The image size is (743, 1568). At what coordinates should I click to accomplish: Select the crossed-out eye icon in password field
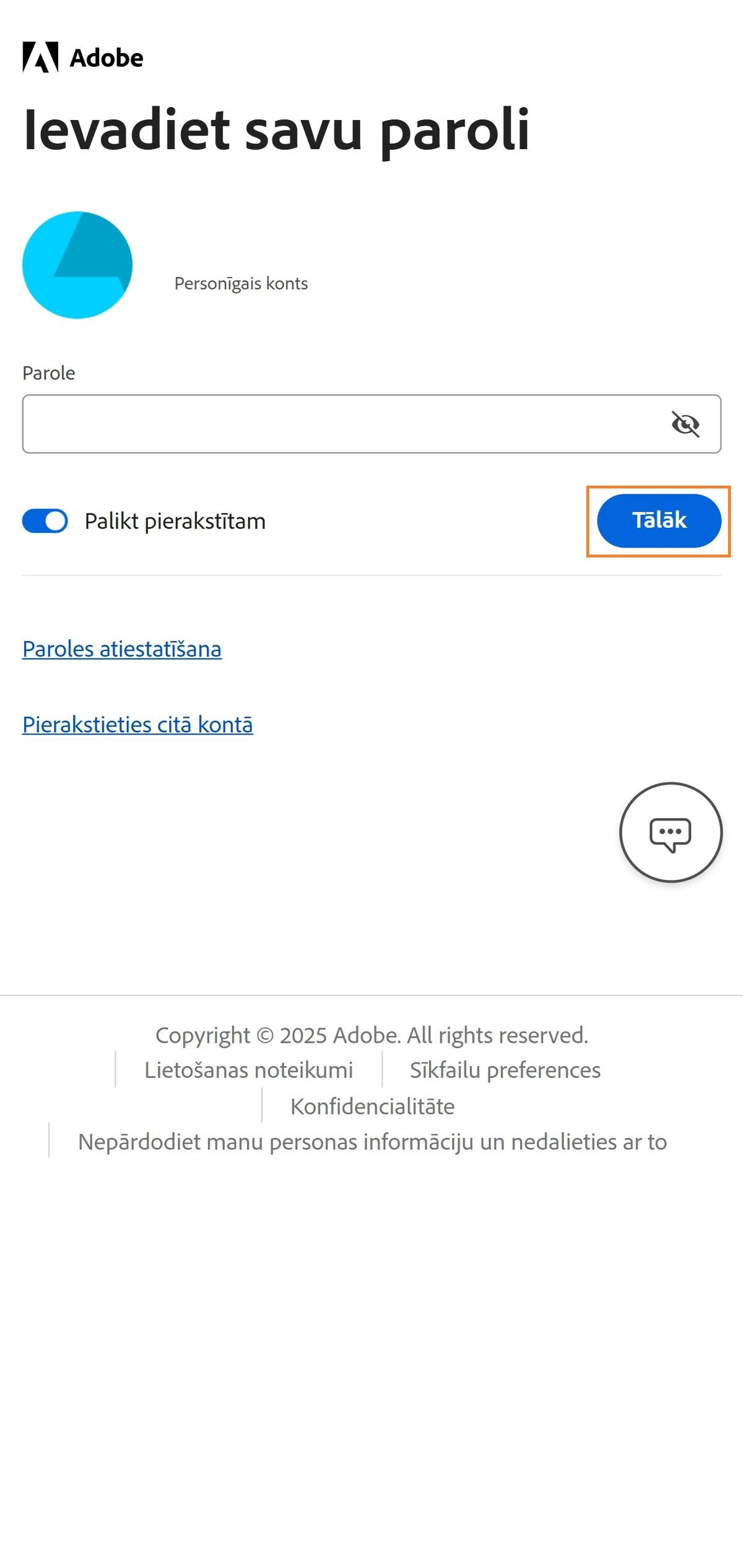(685, 423)
